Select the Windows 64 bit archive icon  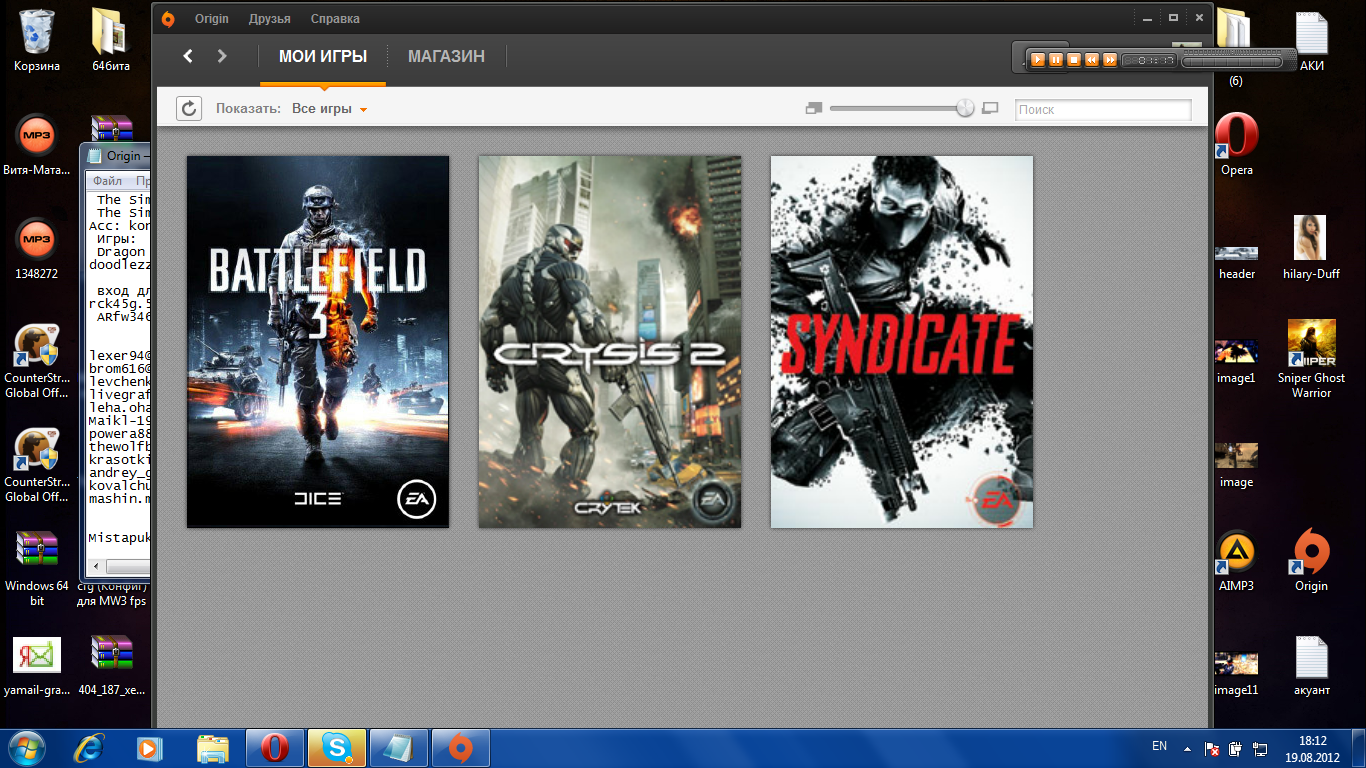tap(37, 566)
